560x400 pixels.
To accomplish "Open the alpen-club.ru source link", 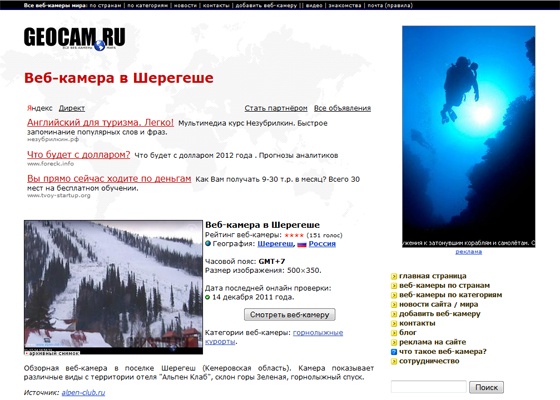I will coord(84,393).
